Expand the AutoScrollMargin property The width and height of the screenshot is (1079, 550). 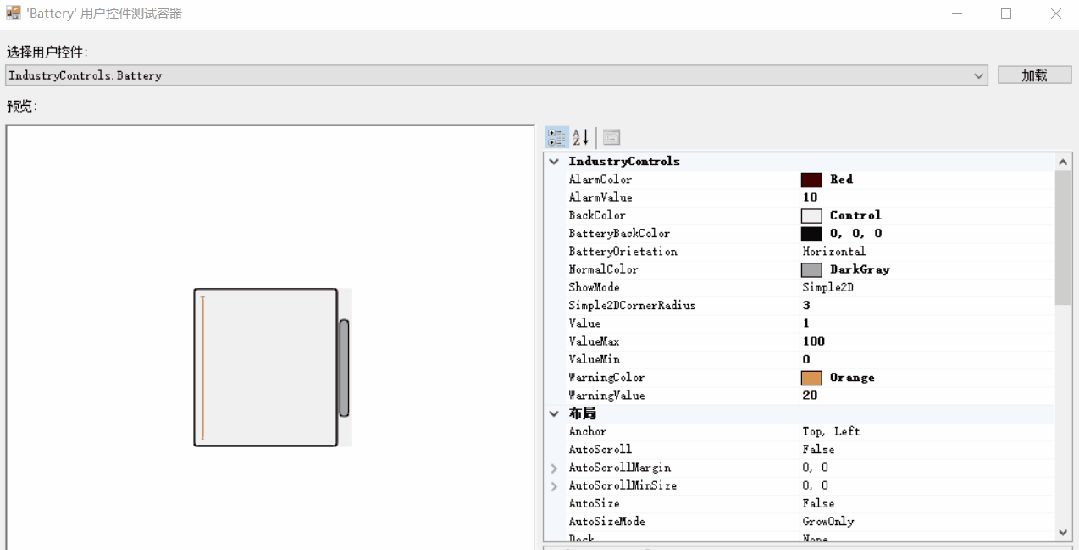click(554, 467)
